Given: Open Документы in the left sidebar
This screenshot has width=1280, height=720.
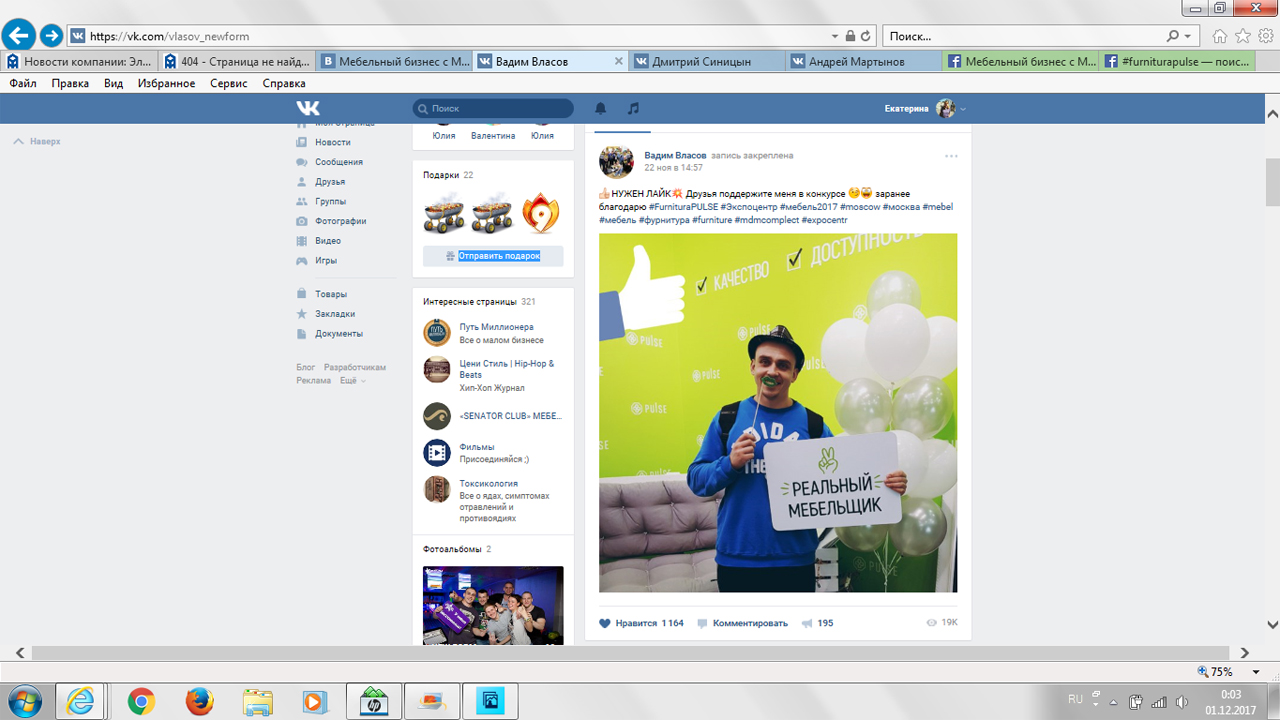Looking at the screenshot, I should click(x=338, y=334).
